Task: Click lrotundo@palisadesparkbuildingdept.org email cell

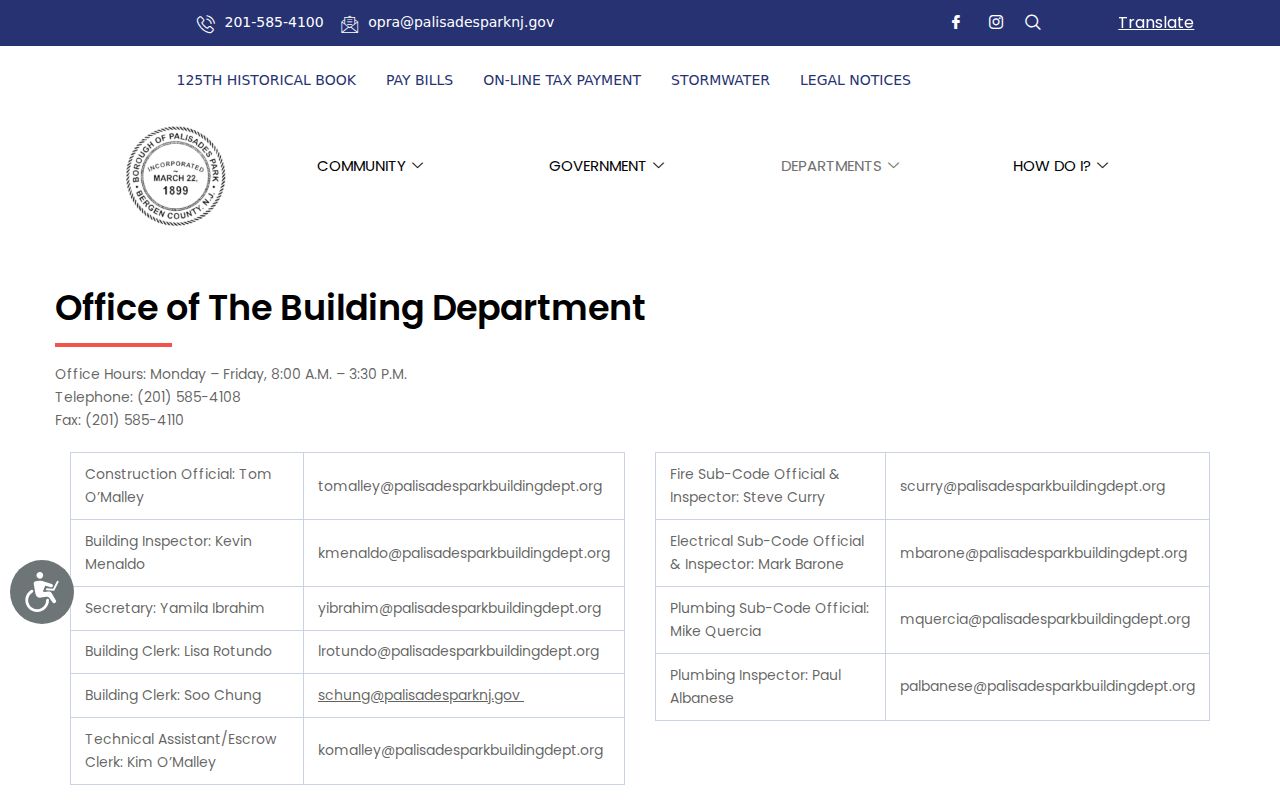Action: pos(464,652)
